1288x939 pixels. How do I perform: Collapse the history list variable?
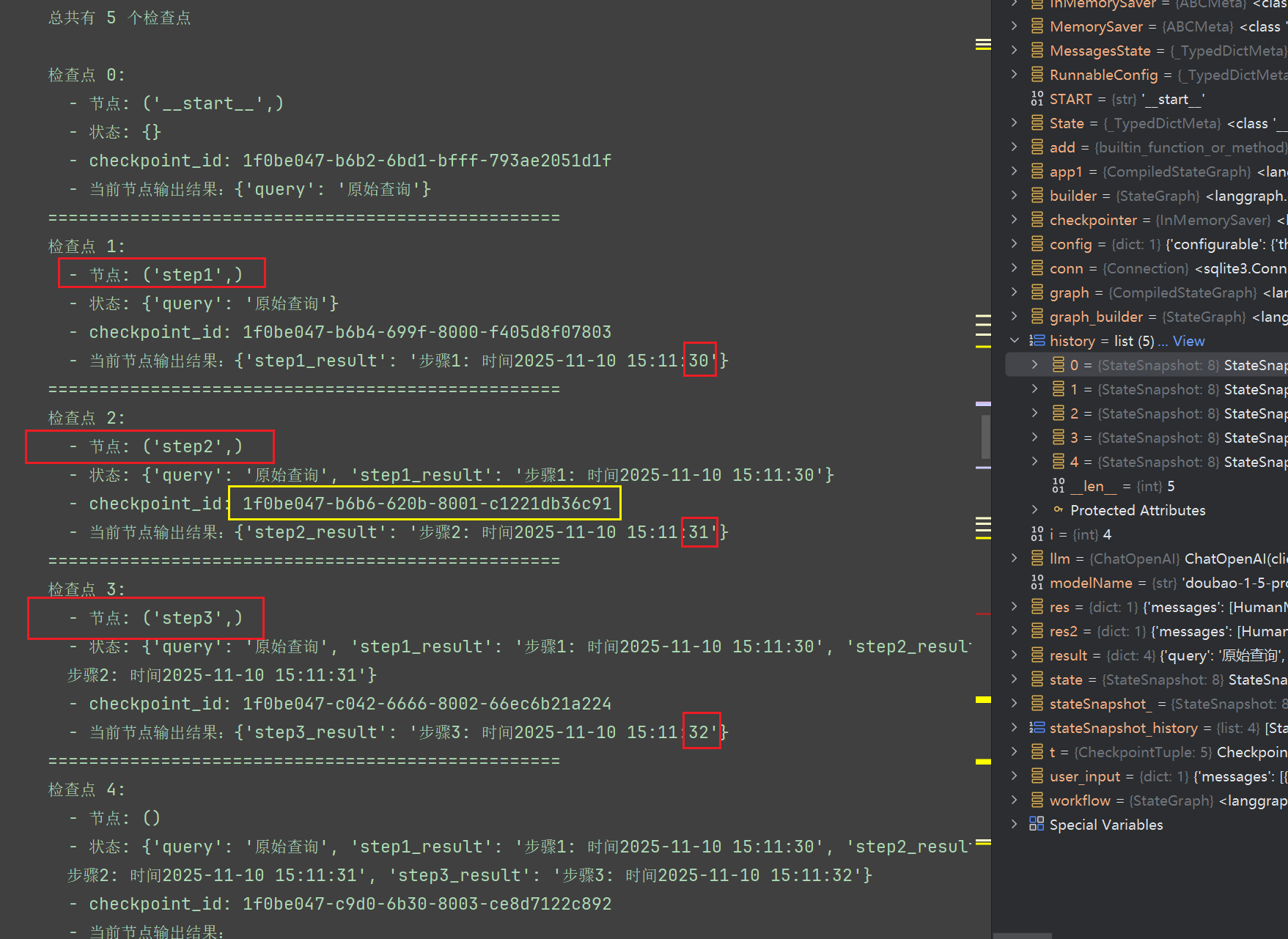(x=1014, y=341)
